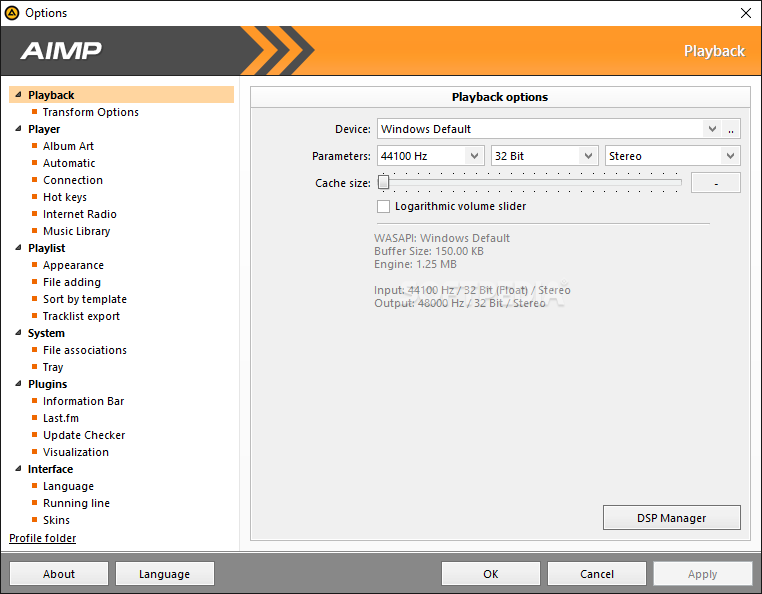Collapse the Playback tree section
Viewport: 762px width, 594px height.
18,95
